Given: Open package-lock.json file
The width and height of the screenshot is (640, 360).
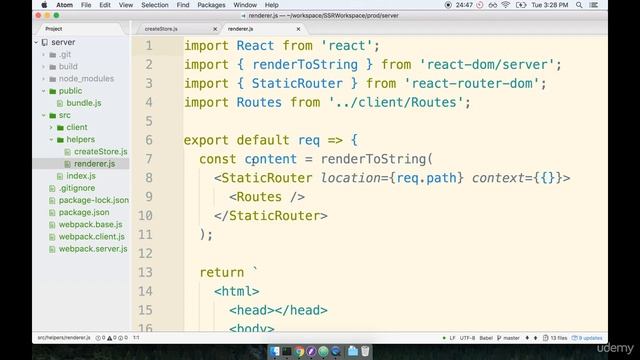Looking at the screenshot, I should click(x=93, y=200).
